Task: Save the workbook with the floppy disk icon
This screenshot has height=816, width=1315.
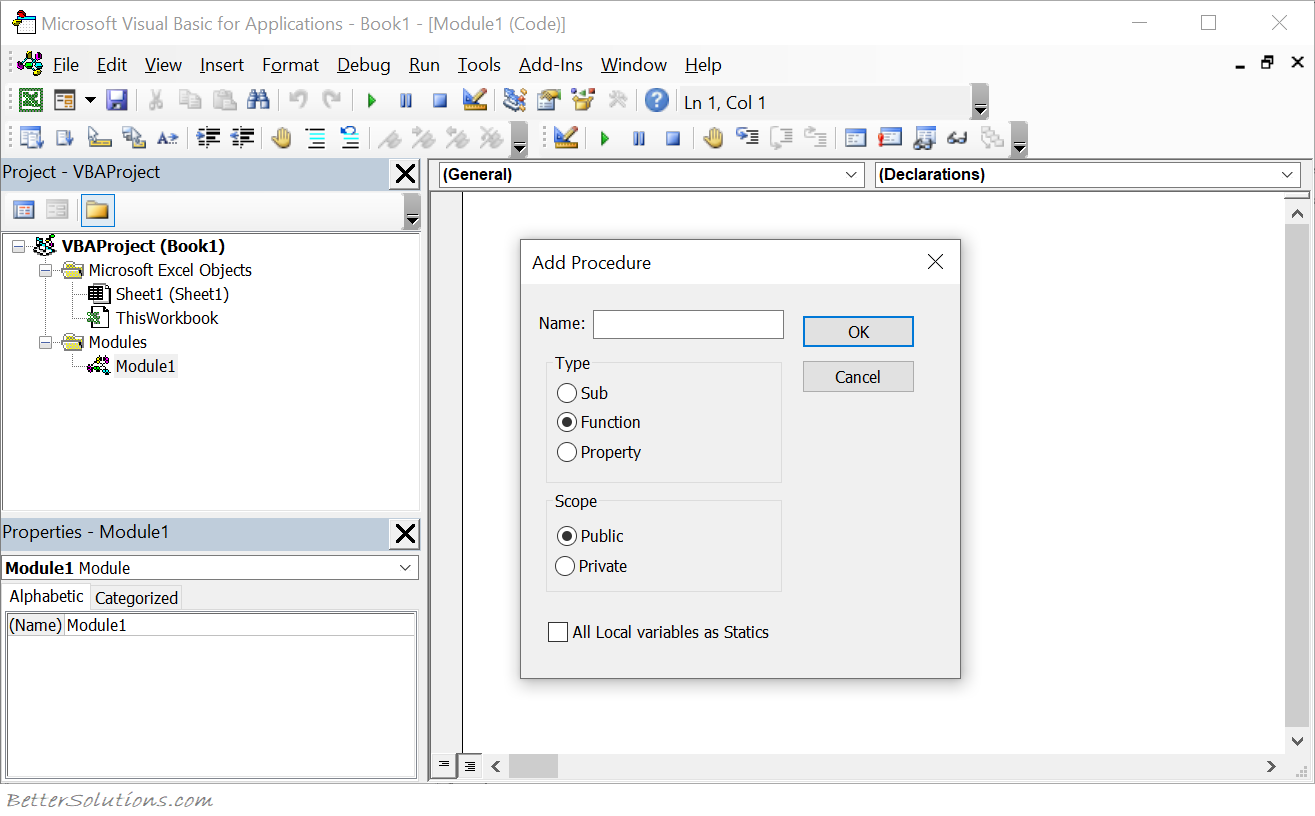Action: click(117, 100)
